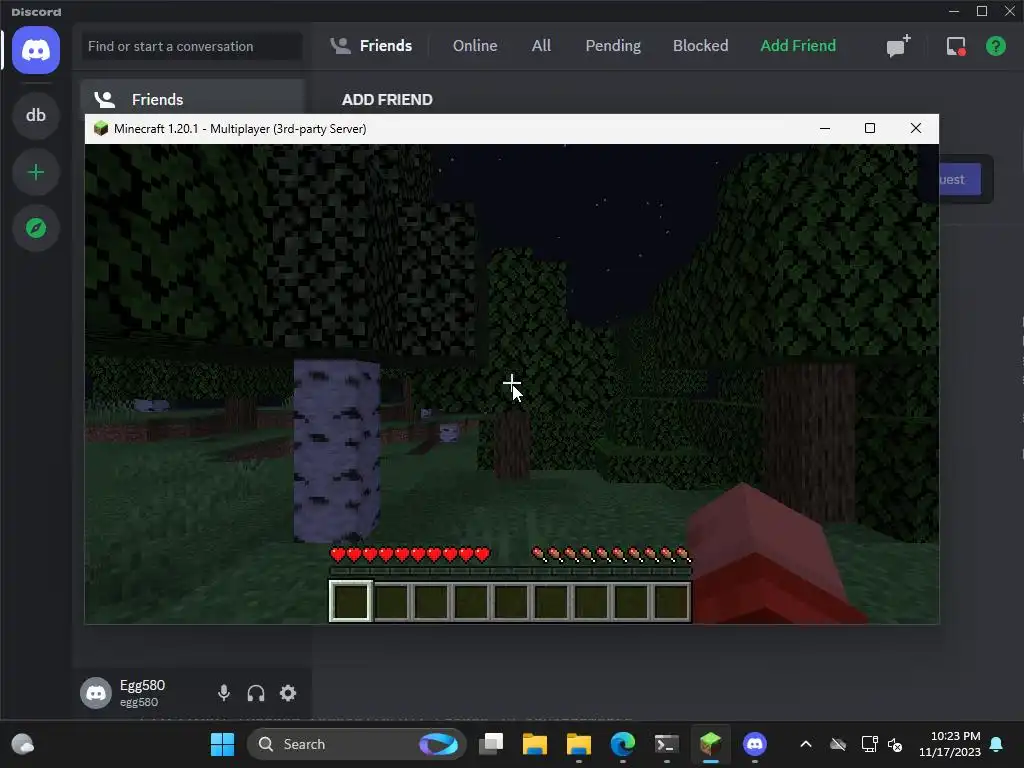Open the first File Explorer taskbar icon
The height and width of the screenshot is (768, 1024).
pyautogui.click(x=535, y=744)
